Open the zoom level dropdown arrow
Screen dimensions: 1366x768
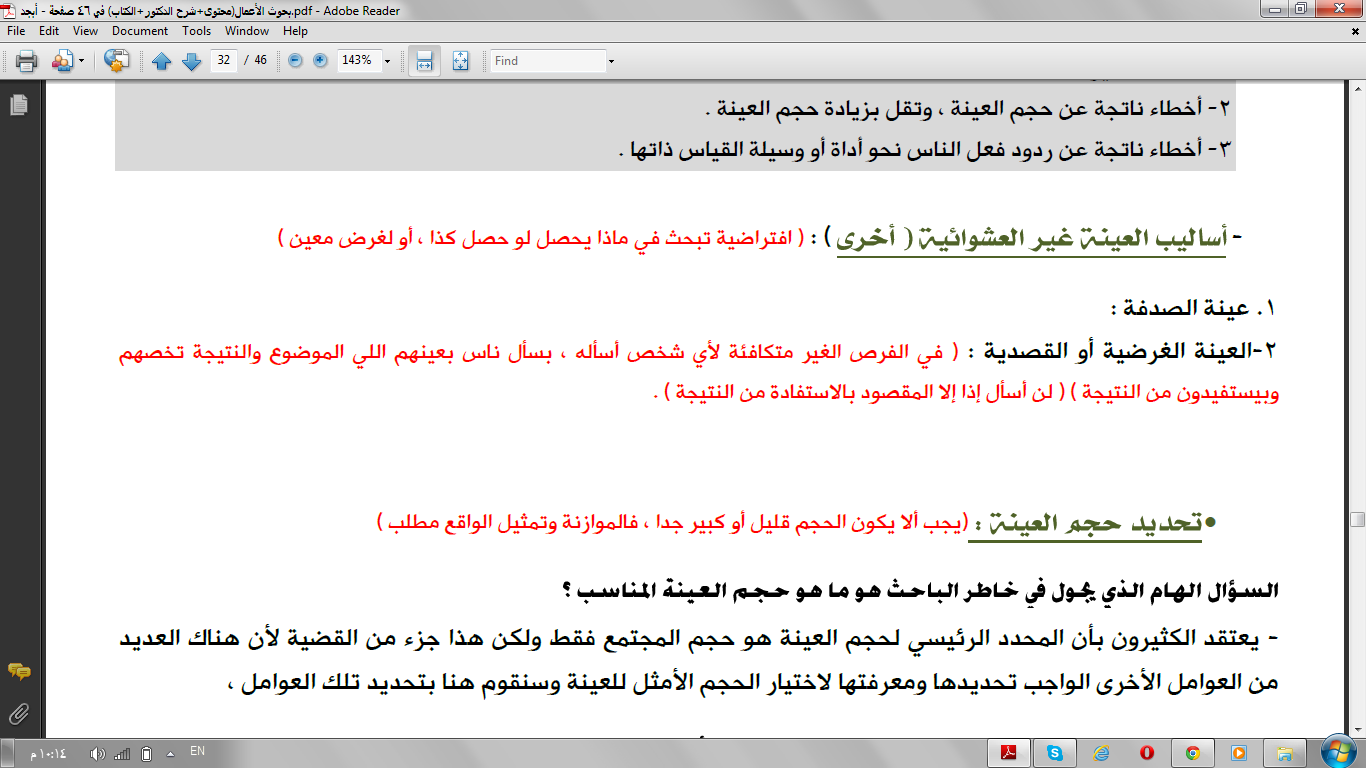[x=387, y=61]
